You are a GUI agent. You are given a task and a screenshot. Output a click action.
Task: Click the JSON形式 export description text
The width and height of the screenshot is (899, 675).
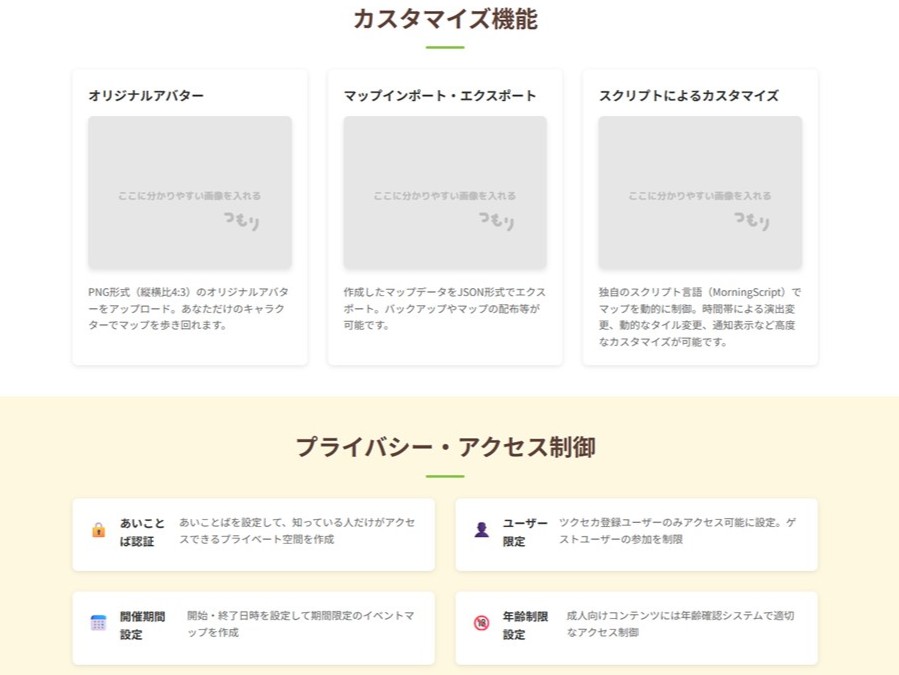pos(444,310)
